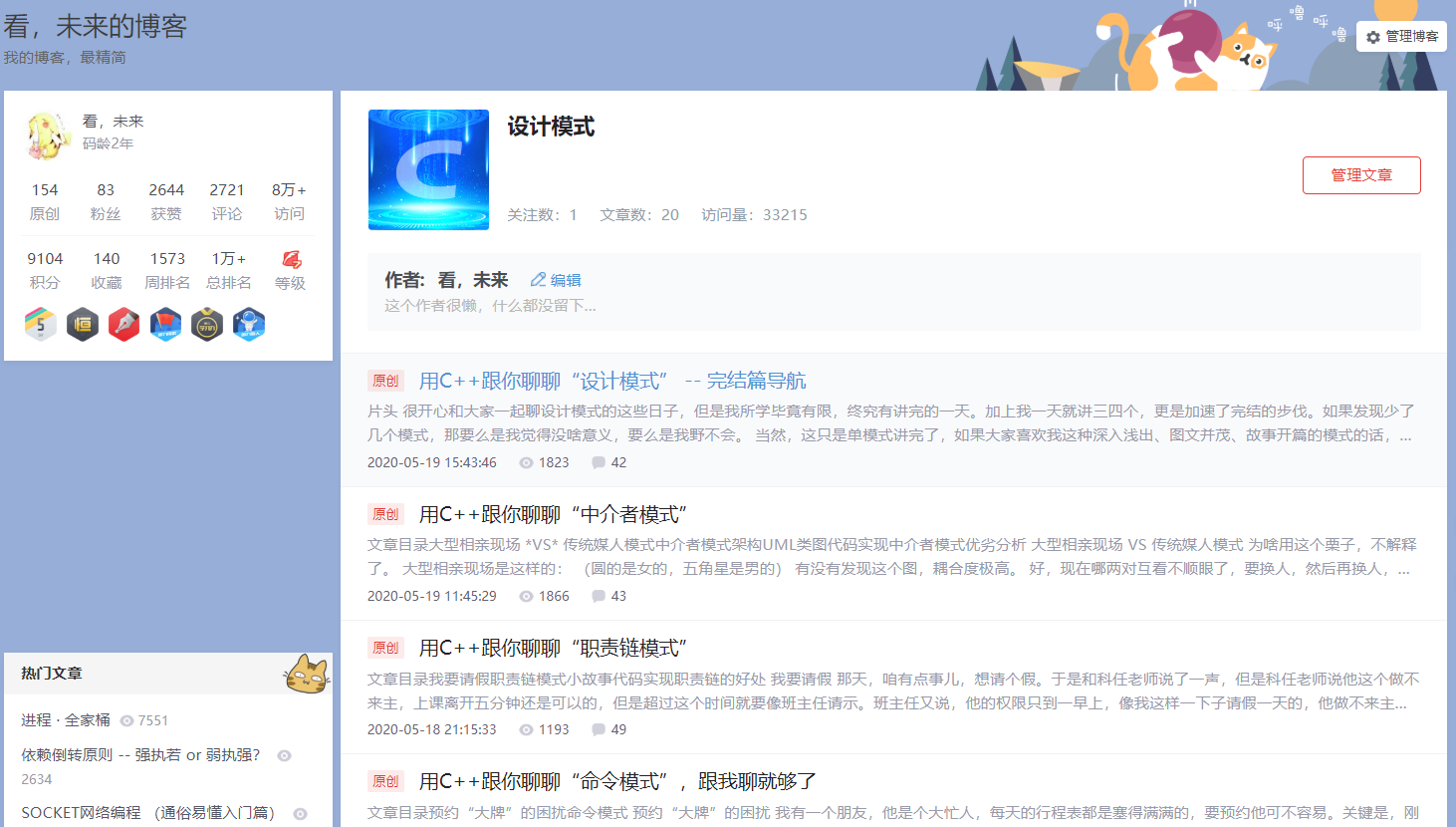The image size is (1456, 827).
Task: Click the dark hexagon 恒 badge
Action: (x=83, y=324)
